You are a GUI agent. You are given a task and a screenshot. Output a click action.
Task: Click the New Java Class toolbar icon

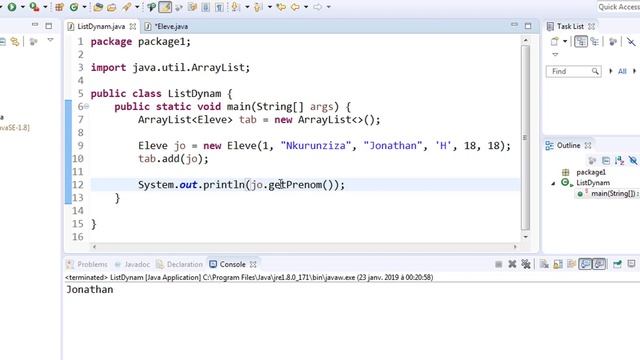74,7
